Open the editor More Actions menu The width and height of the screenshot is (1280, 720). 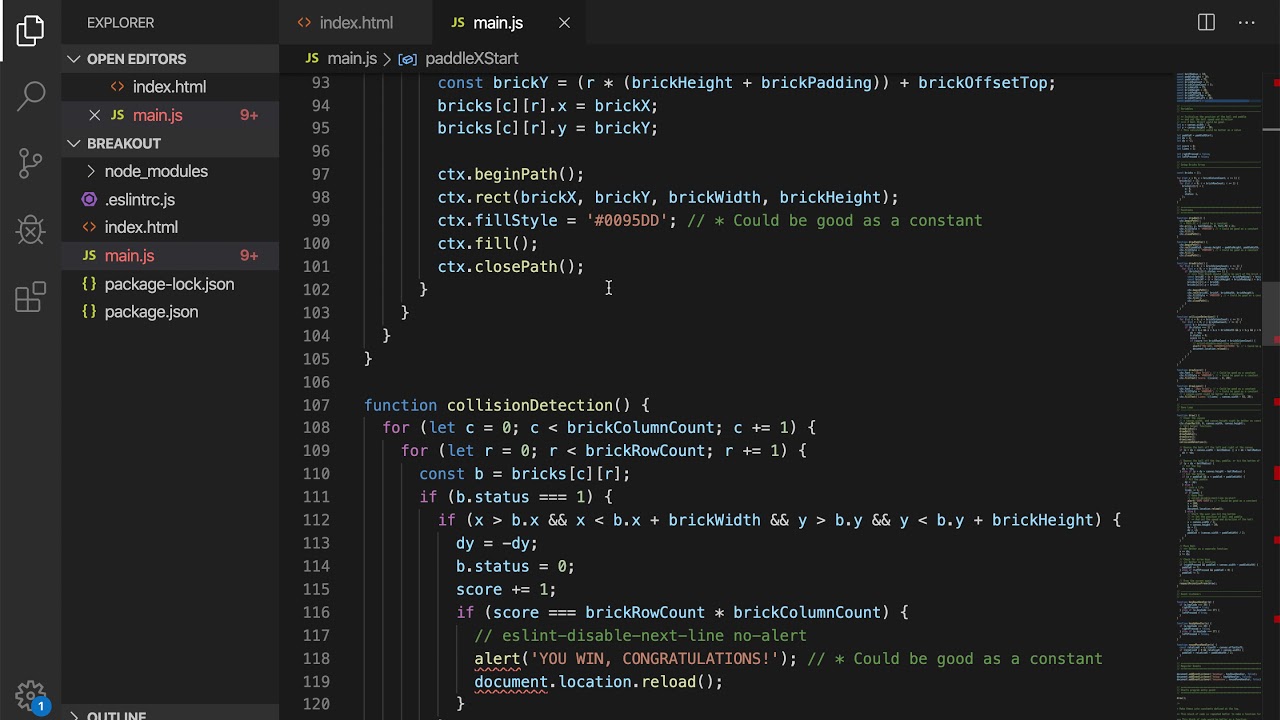coord(1247,22)
